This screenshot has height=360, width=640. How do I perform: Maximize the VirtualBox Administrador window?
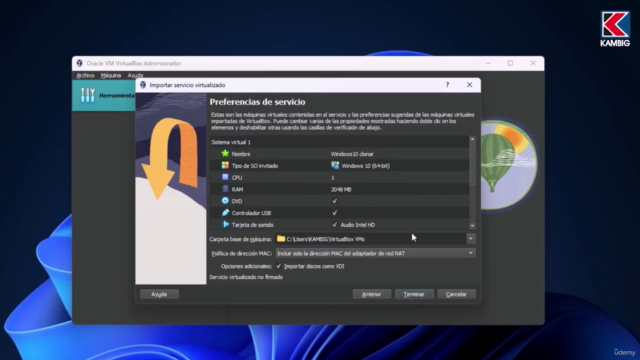click(x=510, y=63)
